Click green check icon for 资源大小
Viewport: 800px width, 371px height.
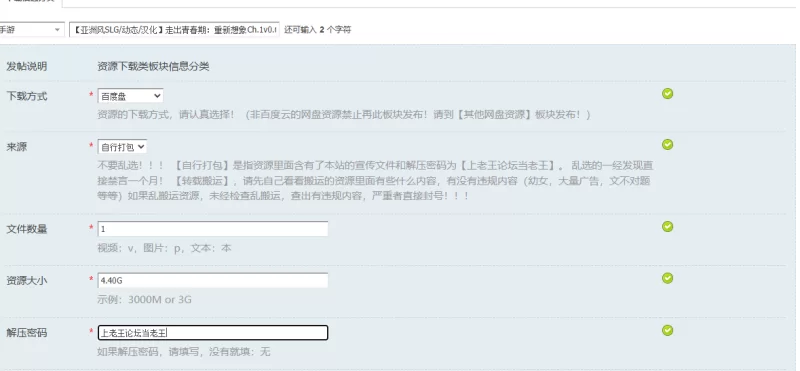coord(667,278)
